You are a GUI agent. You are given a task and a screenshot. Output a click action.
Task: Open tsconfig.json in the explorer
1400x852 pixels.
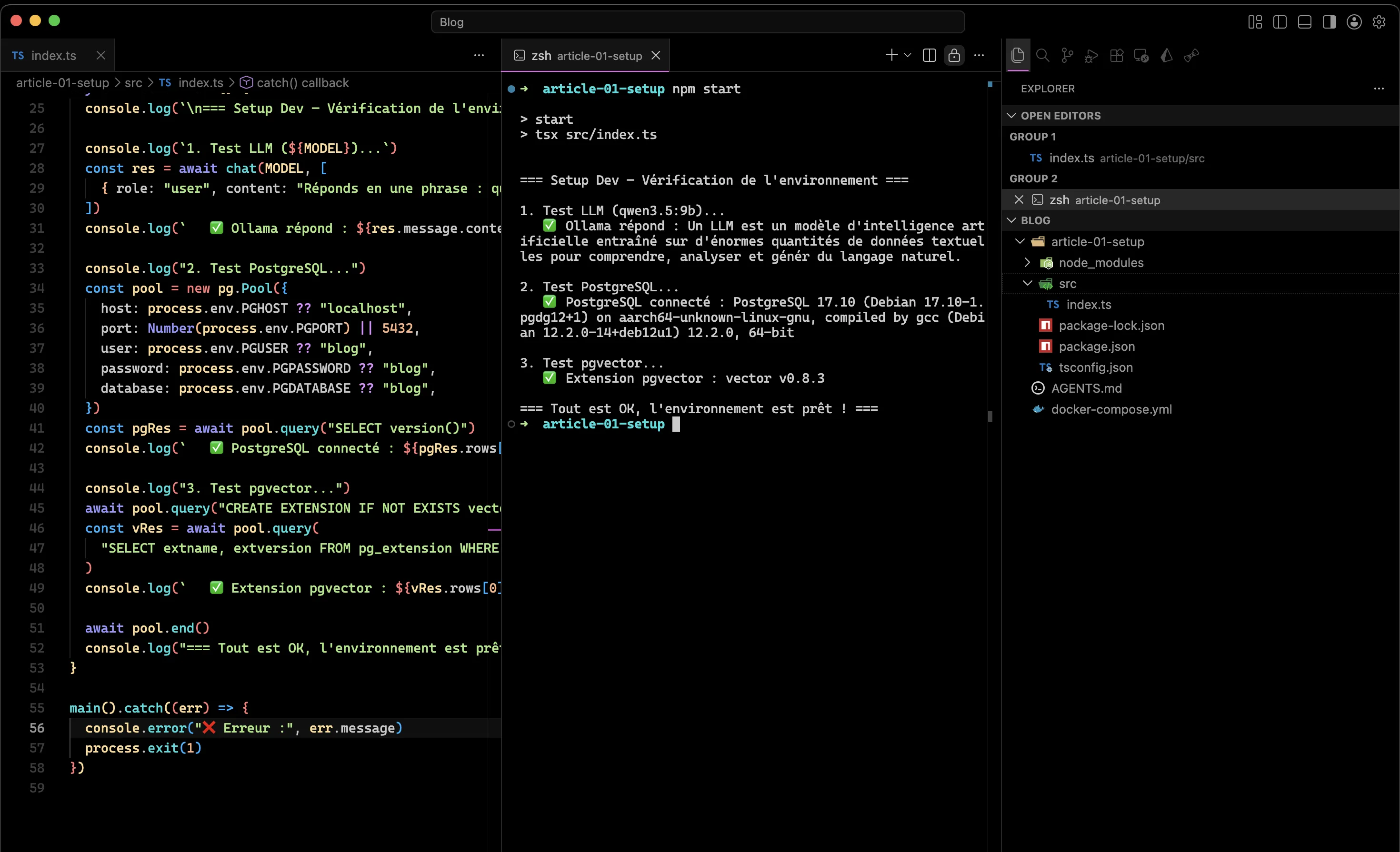(1200, 367)
